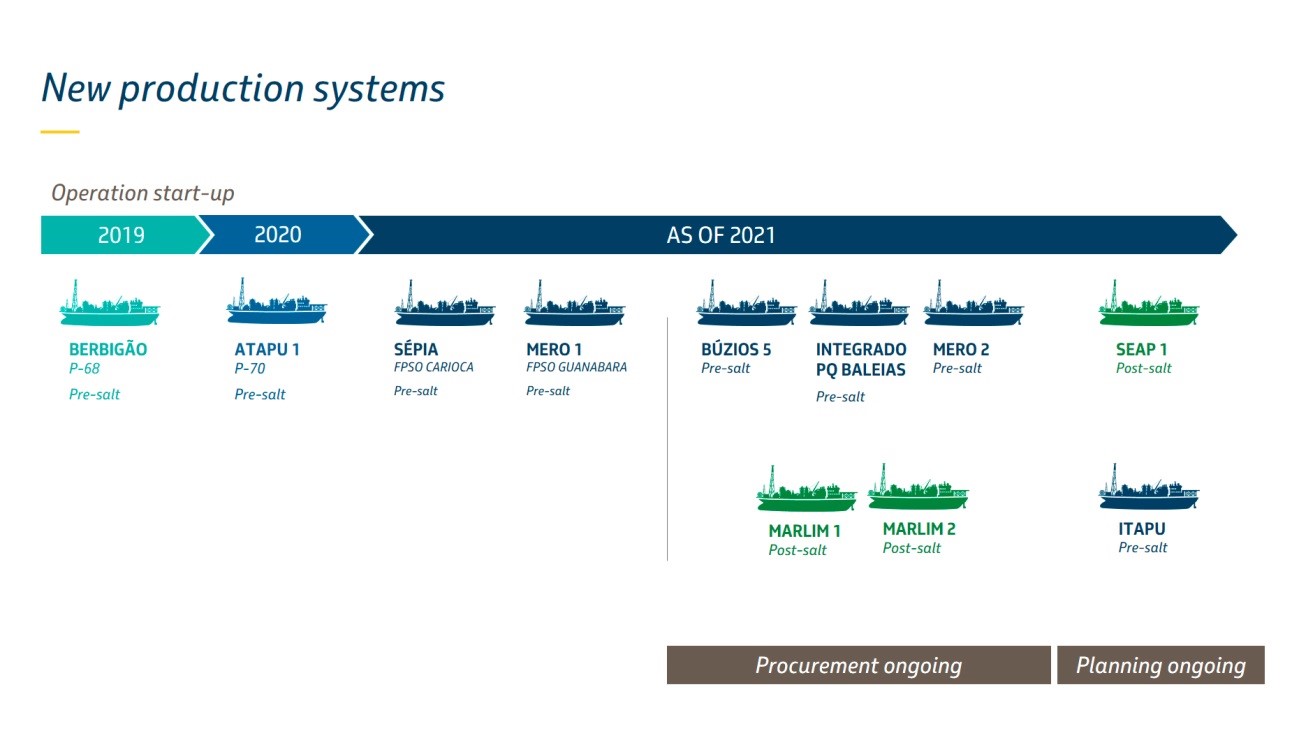Viewport: 1299px width, 754px height.
Task: Click the Mero 2 ship icon
Action: click(x=973, y=303)
